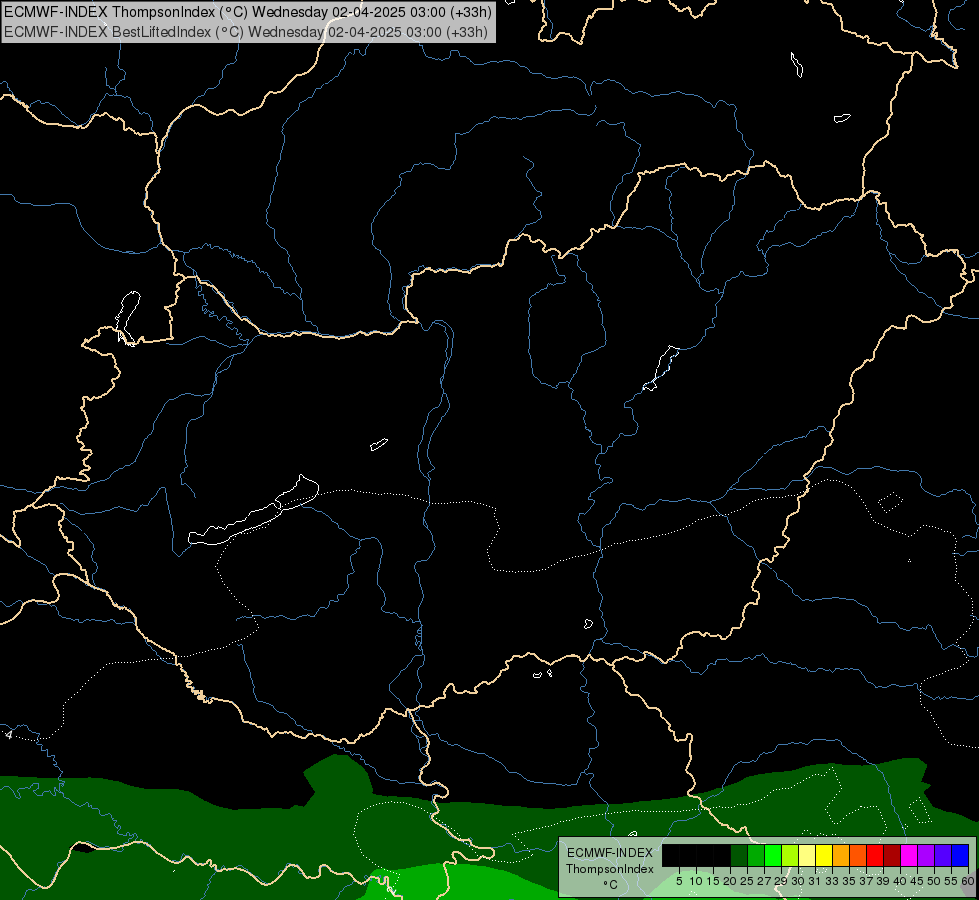Click the legend tick value '39'

tap(883, 881)
